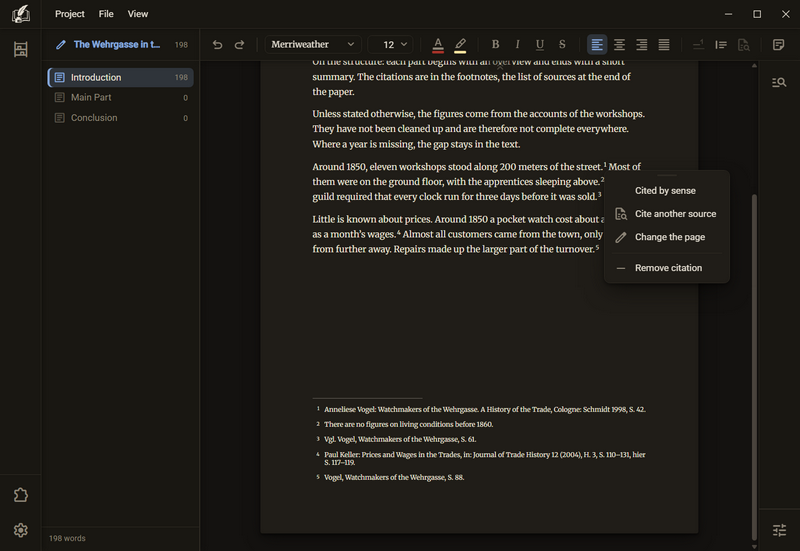Toggle underline formatting
The image size is (800, 551).
tap(540, 44)
